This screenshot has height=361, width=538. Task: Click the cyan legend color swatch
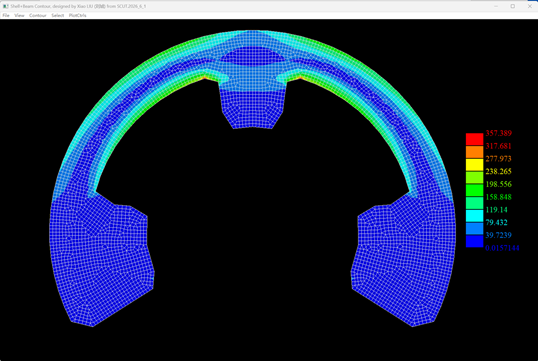pos(475,216)
